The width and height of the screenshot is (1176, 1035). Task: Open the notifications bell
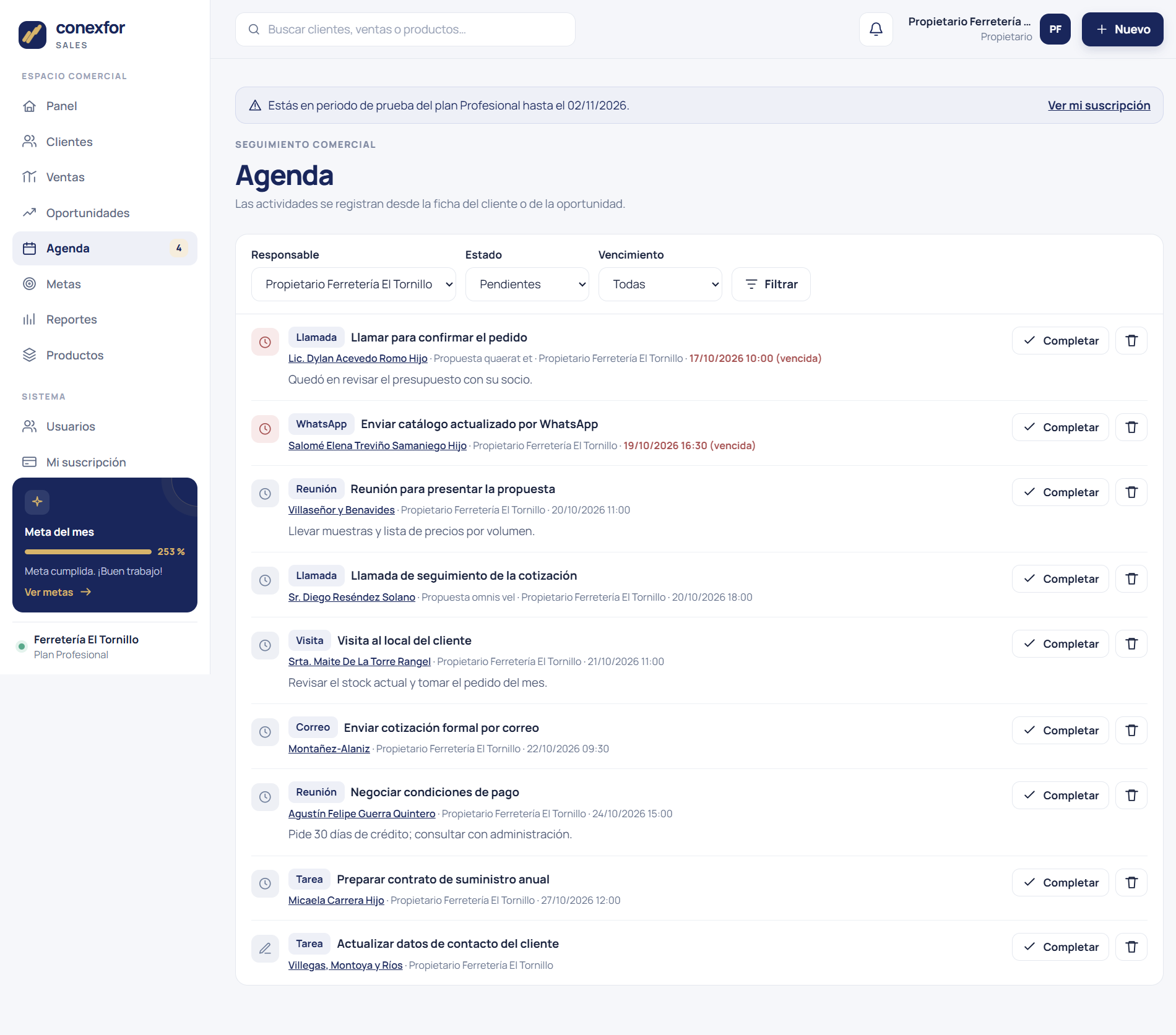[876, 29]
